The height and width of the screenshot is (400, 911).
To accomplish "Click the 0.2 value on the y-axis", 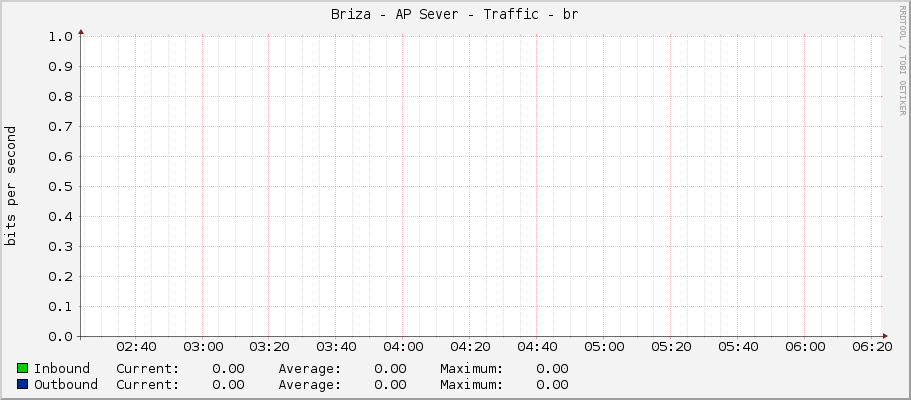I will point(60,277).
